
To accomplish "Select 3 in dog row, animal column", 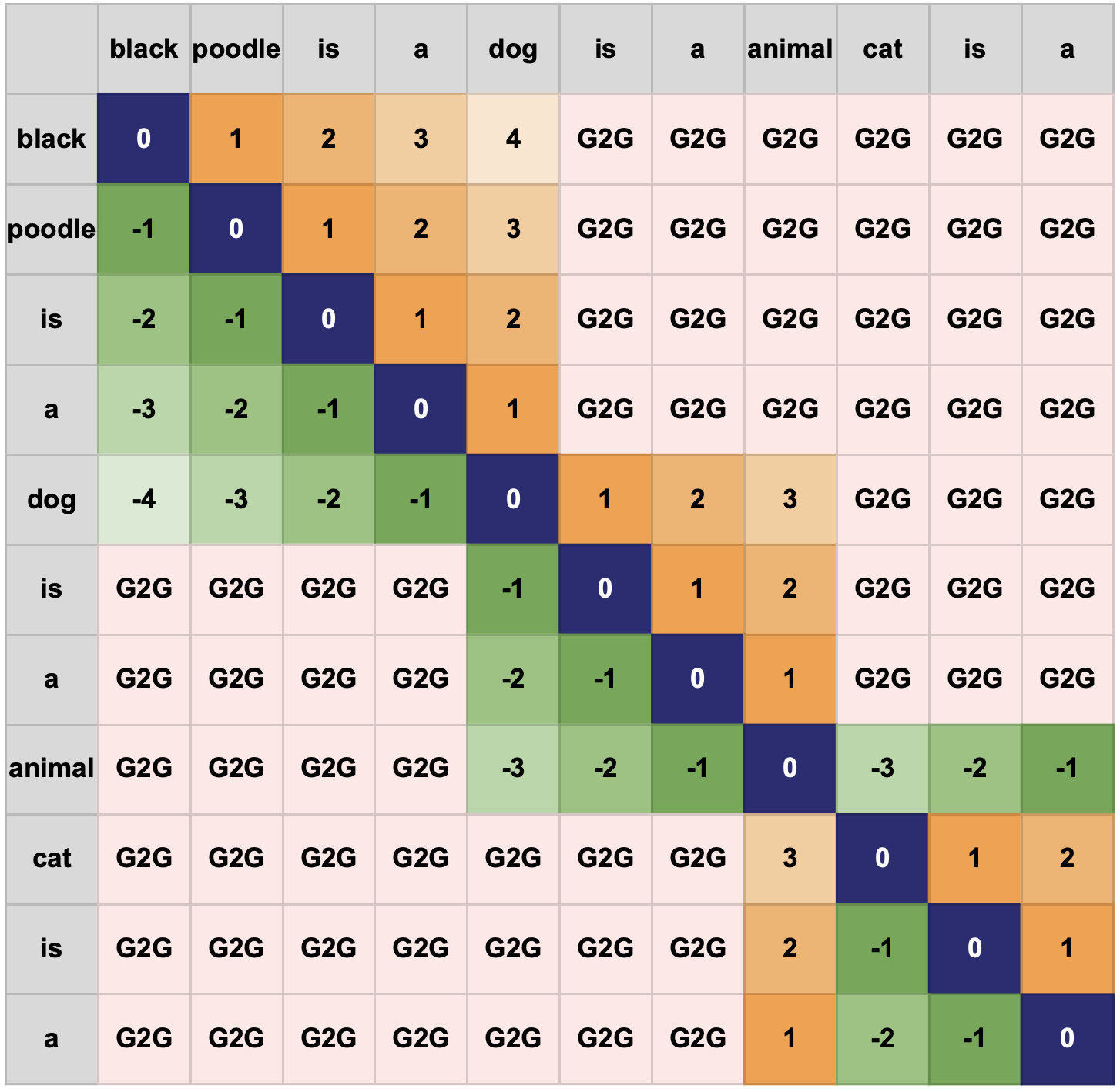I will [x=790, y=499].
